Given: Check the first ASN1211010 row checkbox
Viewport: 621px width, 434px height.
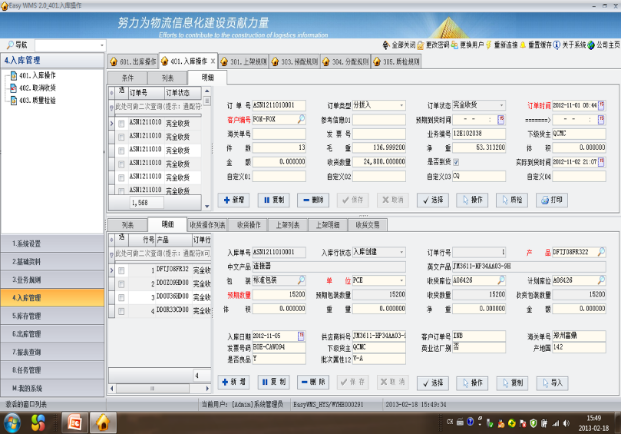Looking at the screenshot, I should [121, 122].
